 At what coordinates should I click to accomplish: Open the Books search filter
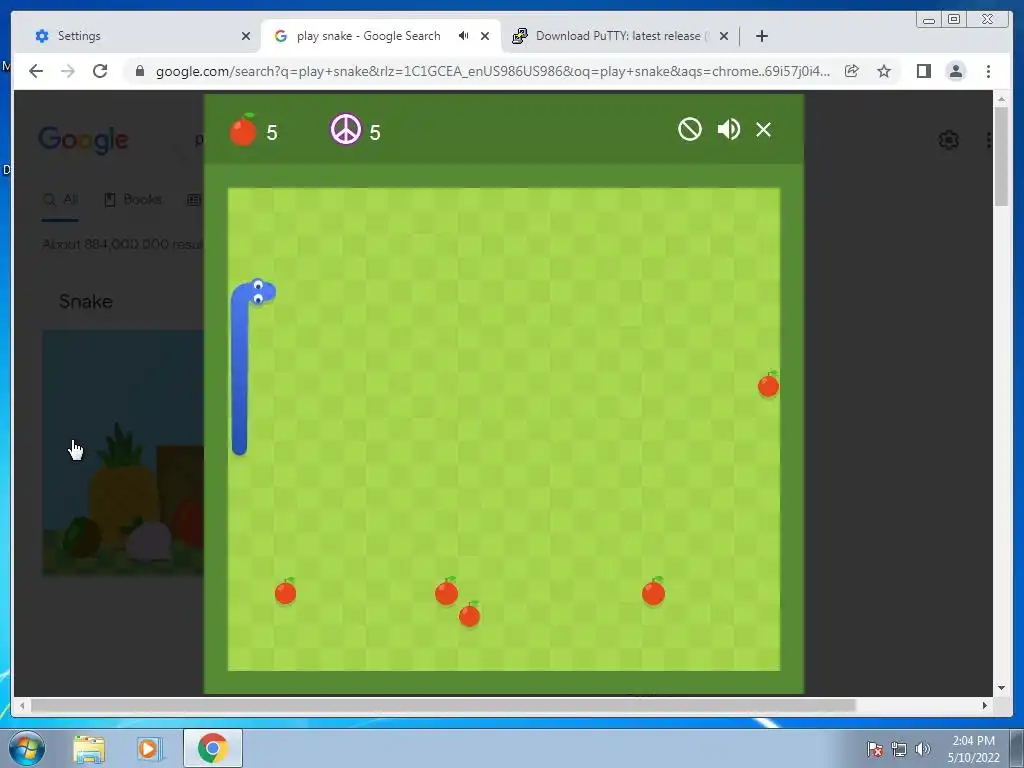133,199
